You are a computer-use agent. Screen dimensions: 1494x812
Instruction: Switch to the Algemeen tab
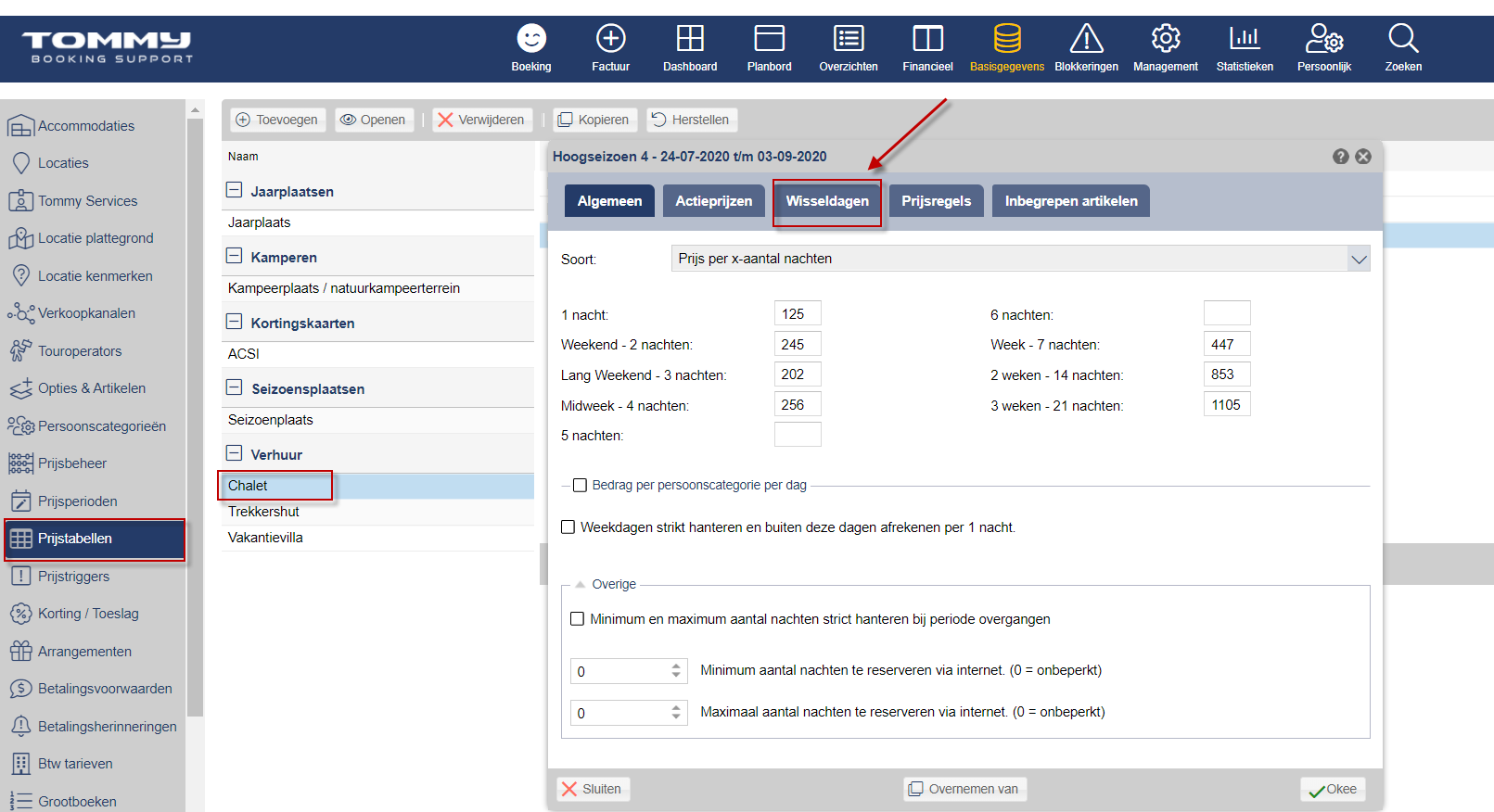(x=609, y=201)
